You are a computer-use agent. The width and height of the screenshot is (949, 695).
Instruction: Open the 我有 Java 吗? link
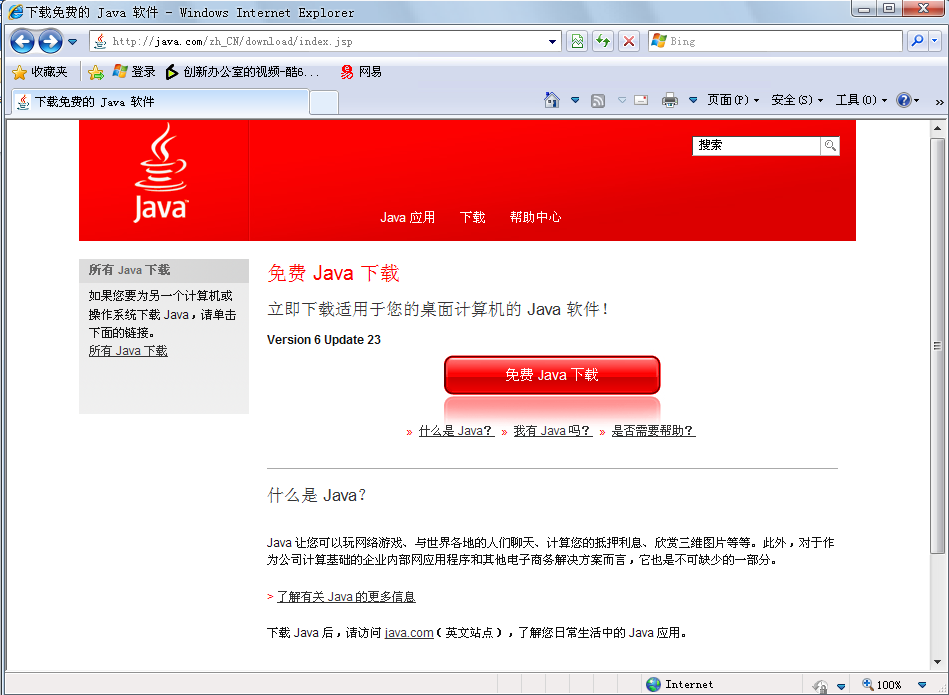click(x=553, y=430)
